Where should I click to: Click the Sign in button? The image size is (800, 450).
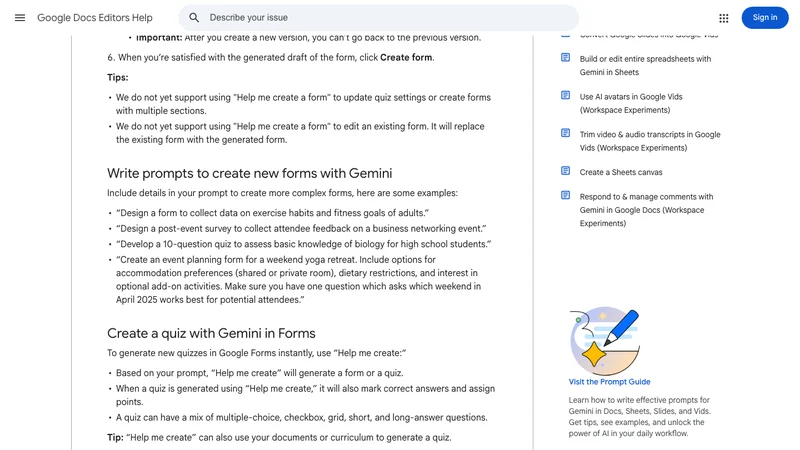tap(765, 18)
